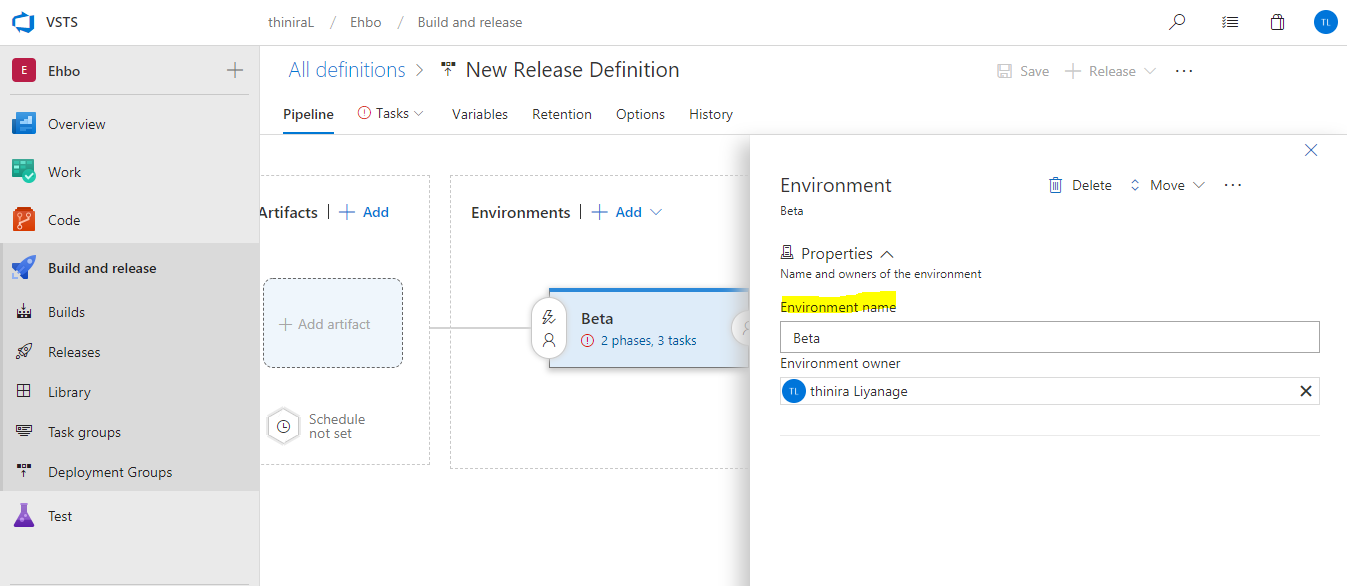The width and height of the screenshot is (1347, 586).
Task: Open Overview from sidebar
Action: pos(76,124)
